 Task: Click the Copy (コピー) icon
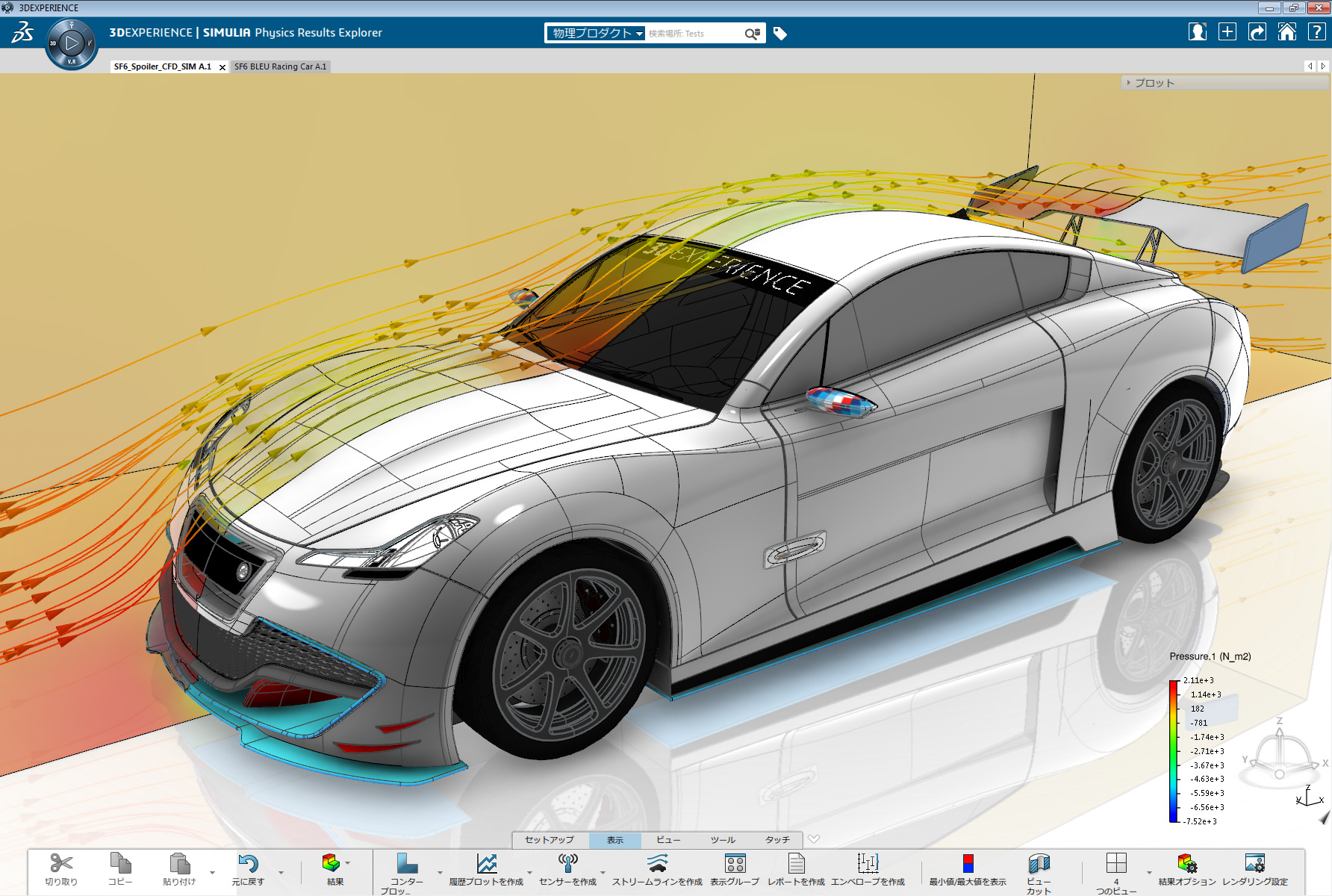click(120, 863)
